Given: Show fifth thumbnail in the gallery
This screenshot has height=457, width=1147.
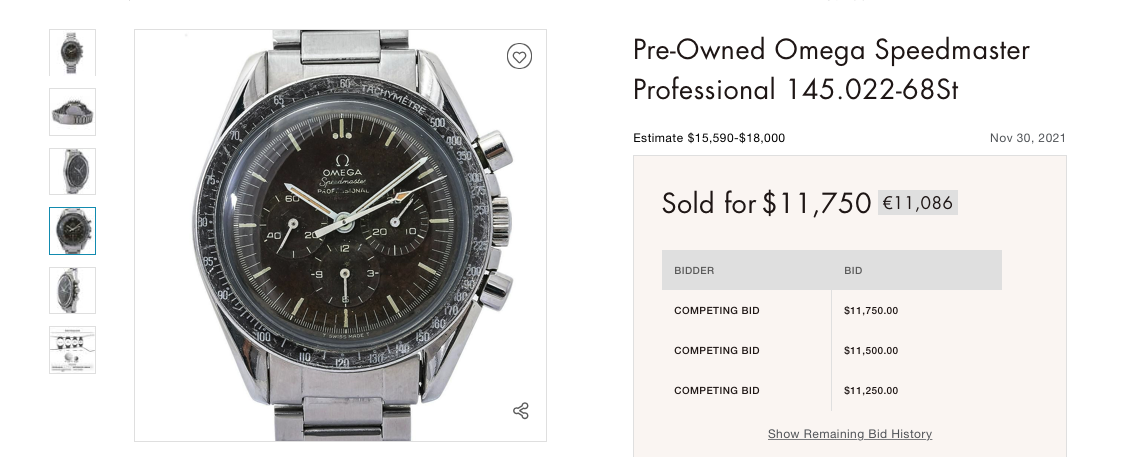Looking at the screenshot, I should pyautogui.click(x=73, y=290).
